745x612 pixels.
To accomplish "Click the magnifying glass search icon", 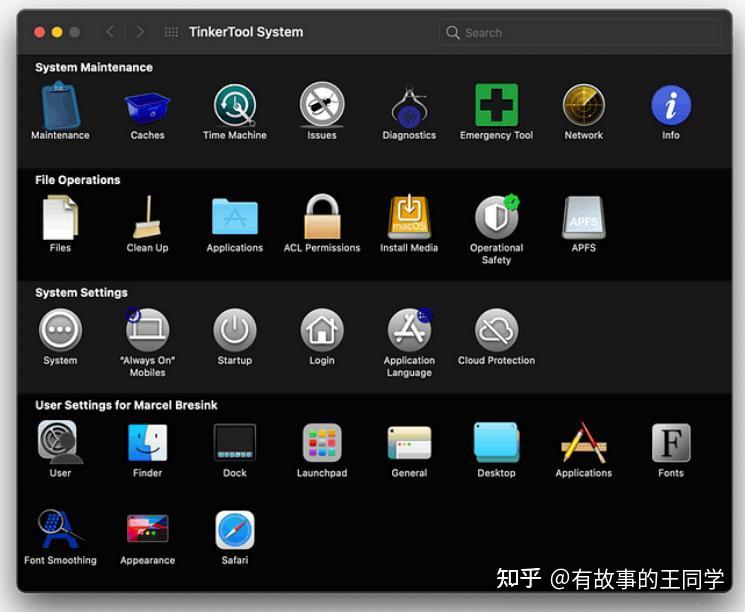I will (x=453, y=32).
